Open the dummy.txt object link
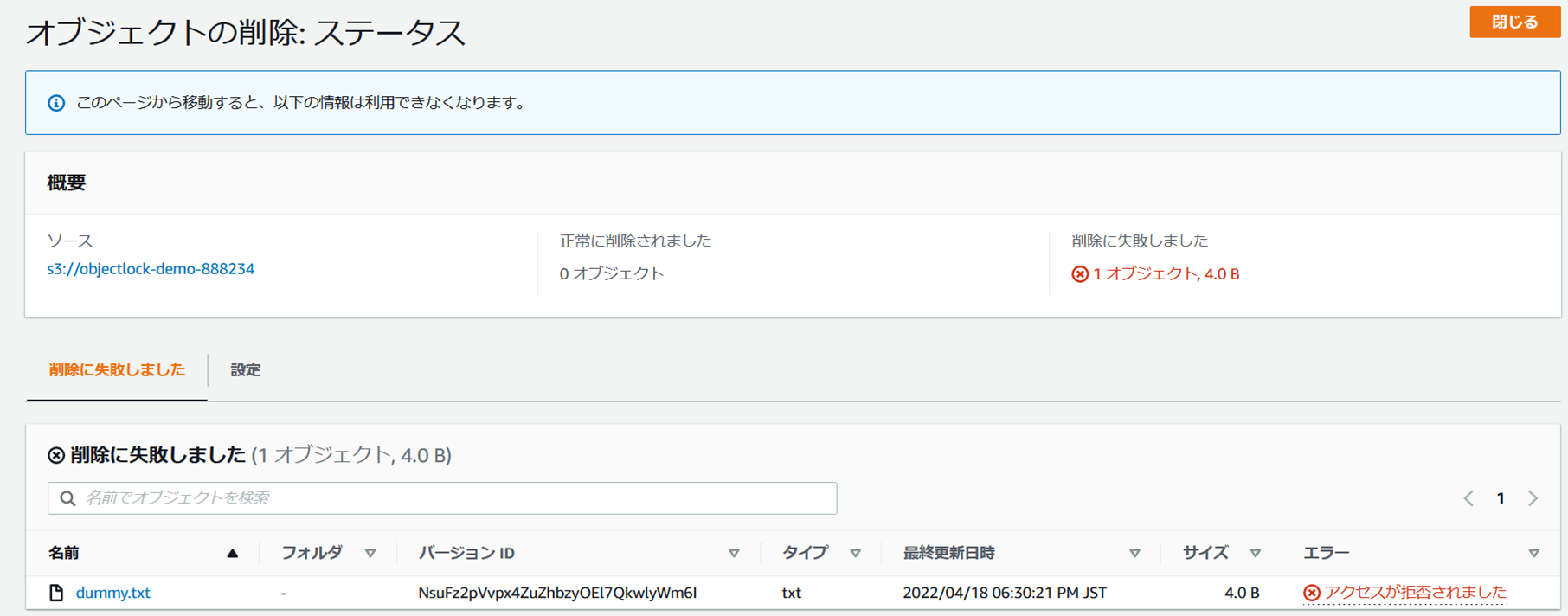 point(112,593)
